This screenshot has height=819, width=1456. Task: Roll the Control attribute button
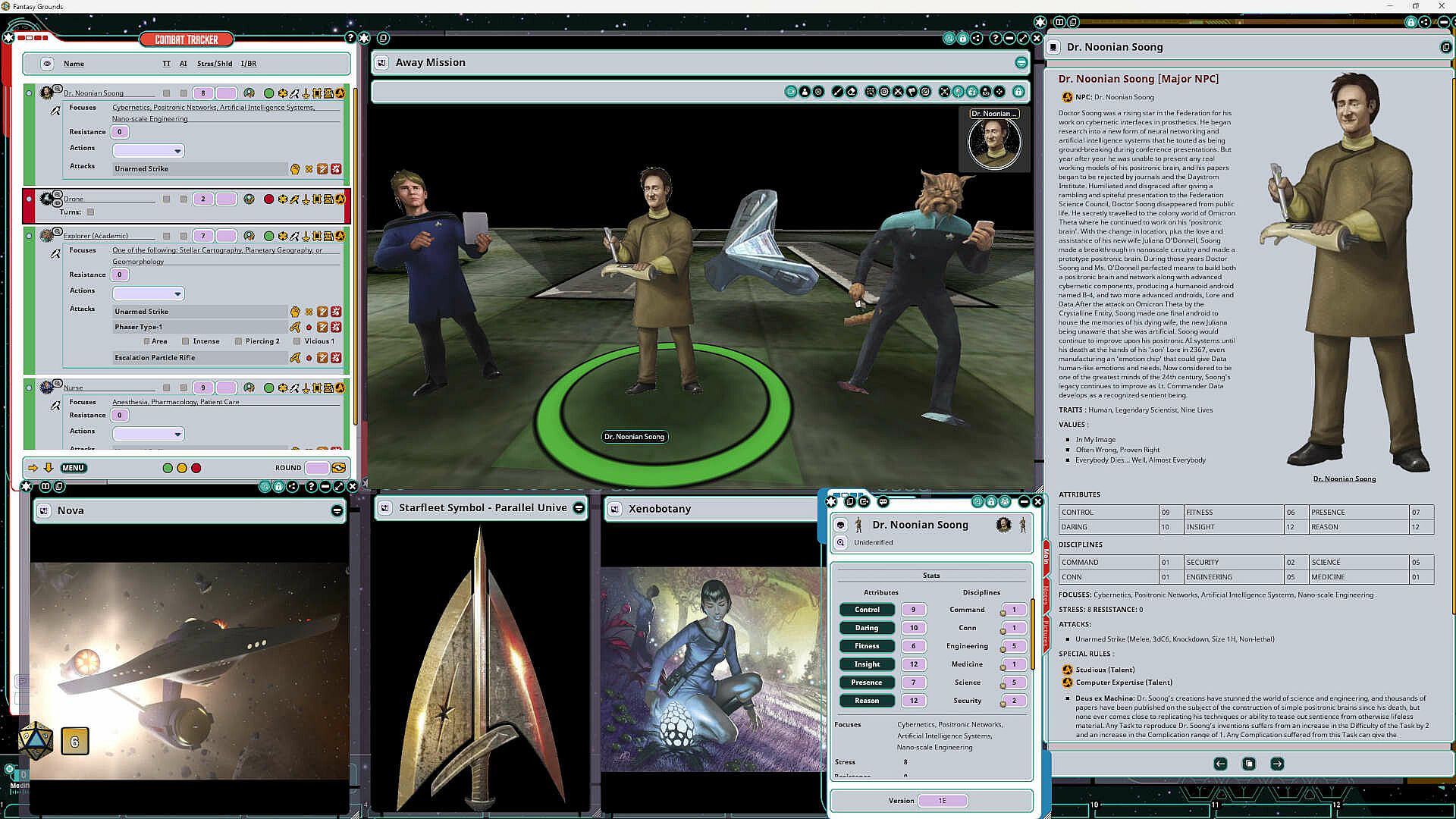point(867,610)
